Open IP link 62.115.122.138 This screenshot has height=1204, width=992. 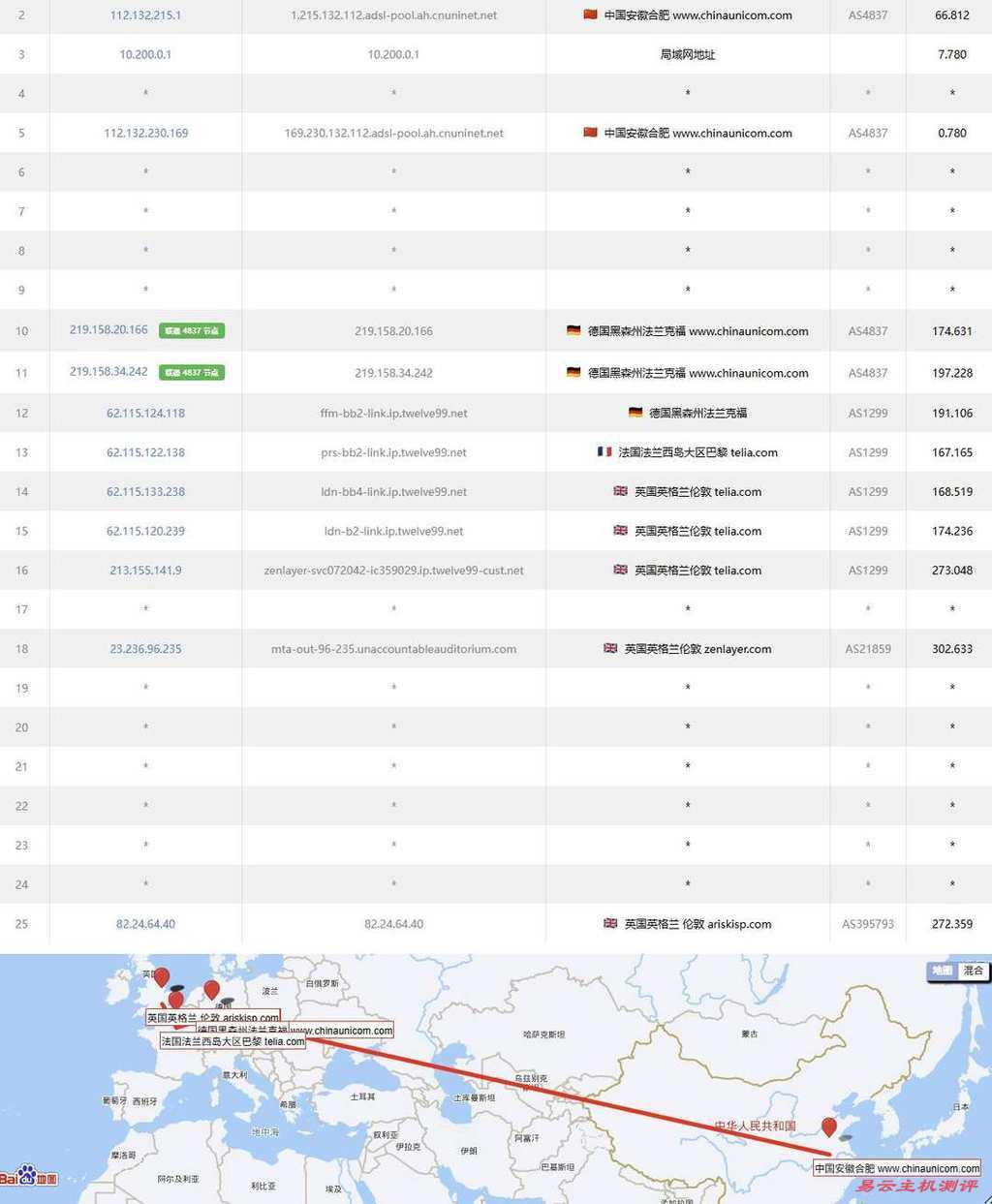tap(145, 452)
